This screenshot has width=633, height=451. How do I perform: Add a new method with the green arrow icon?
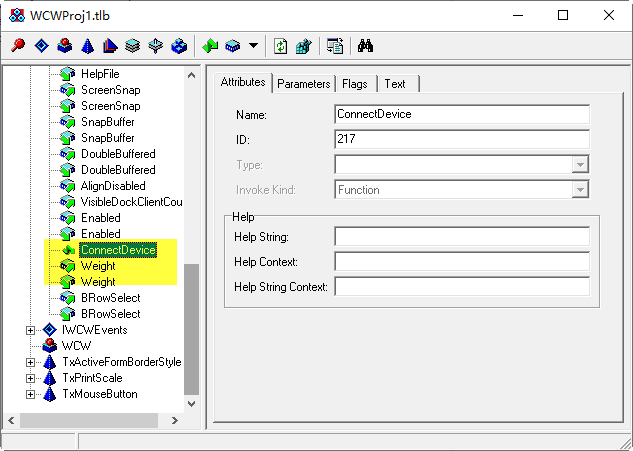click(210, 46)
